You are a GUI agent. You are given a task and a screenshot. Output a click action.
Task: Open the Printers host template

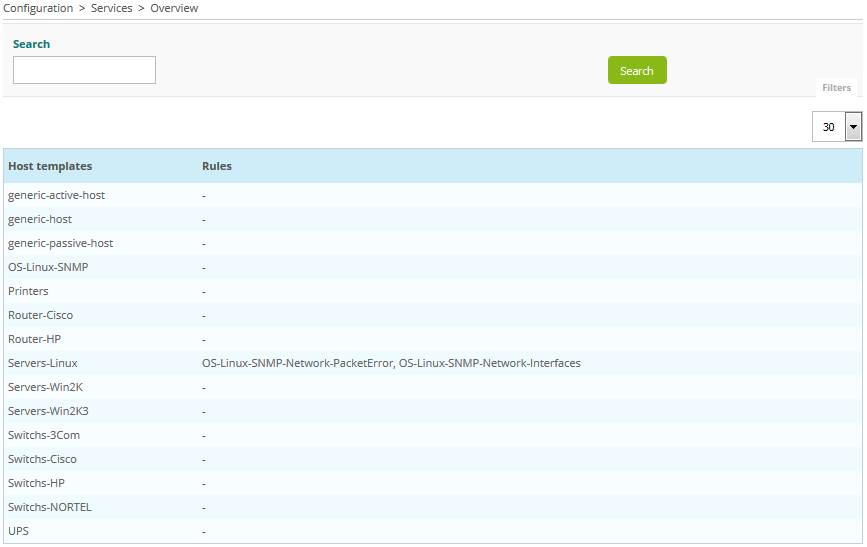click(28, 291)
